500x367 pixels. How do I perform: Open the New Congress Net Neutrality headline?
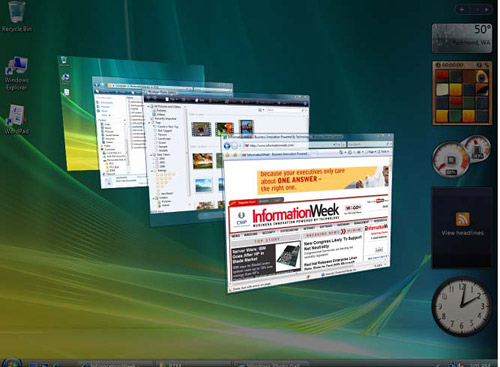click(333, 243)
